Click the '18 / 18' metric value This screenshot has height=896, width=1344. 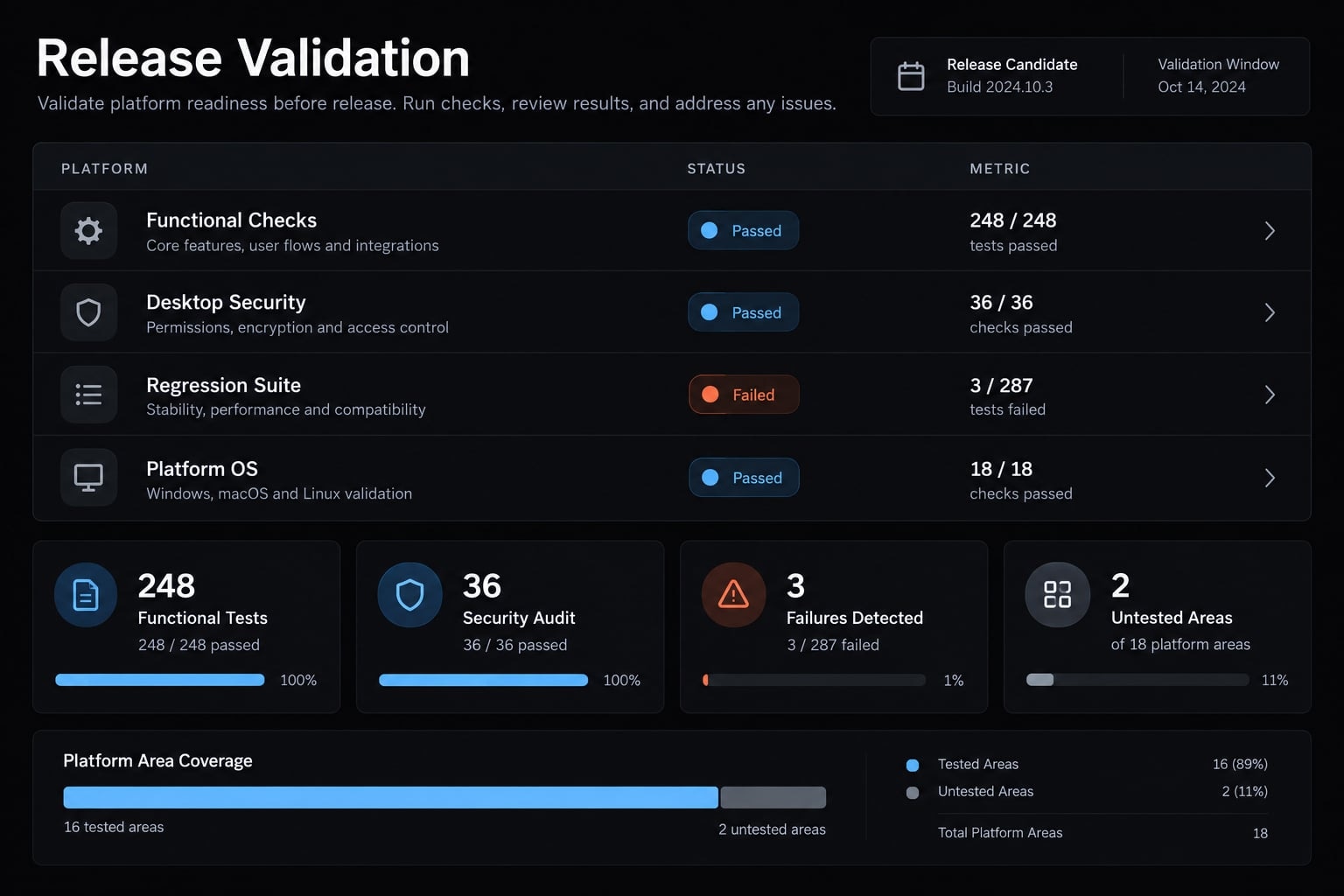1001,469
